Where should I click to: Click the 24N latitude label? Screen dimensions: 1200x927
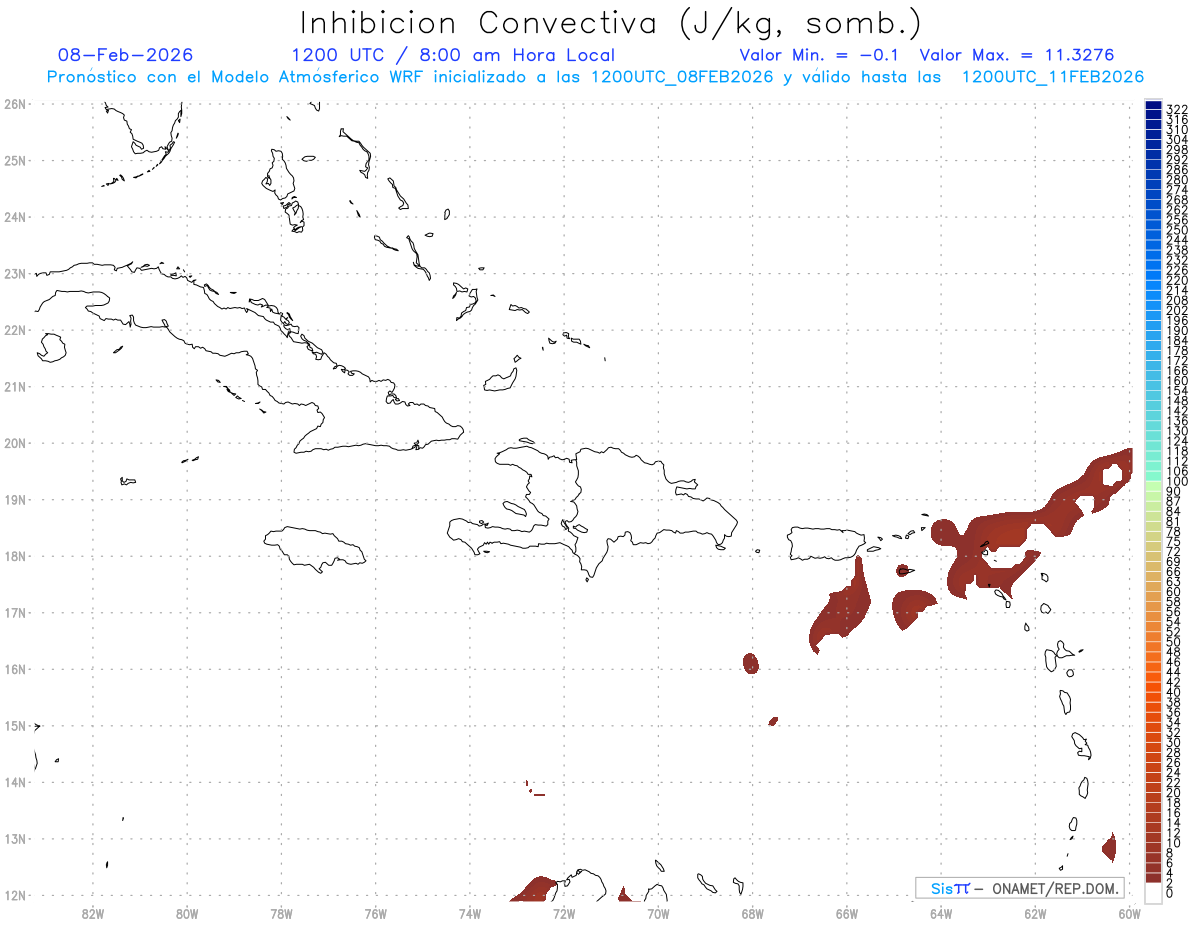(14, 217)
